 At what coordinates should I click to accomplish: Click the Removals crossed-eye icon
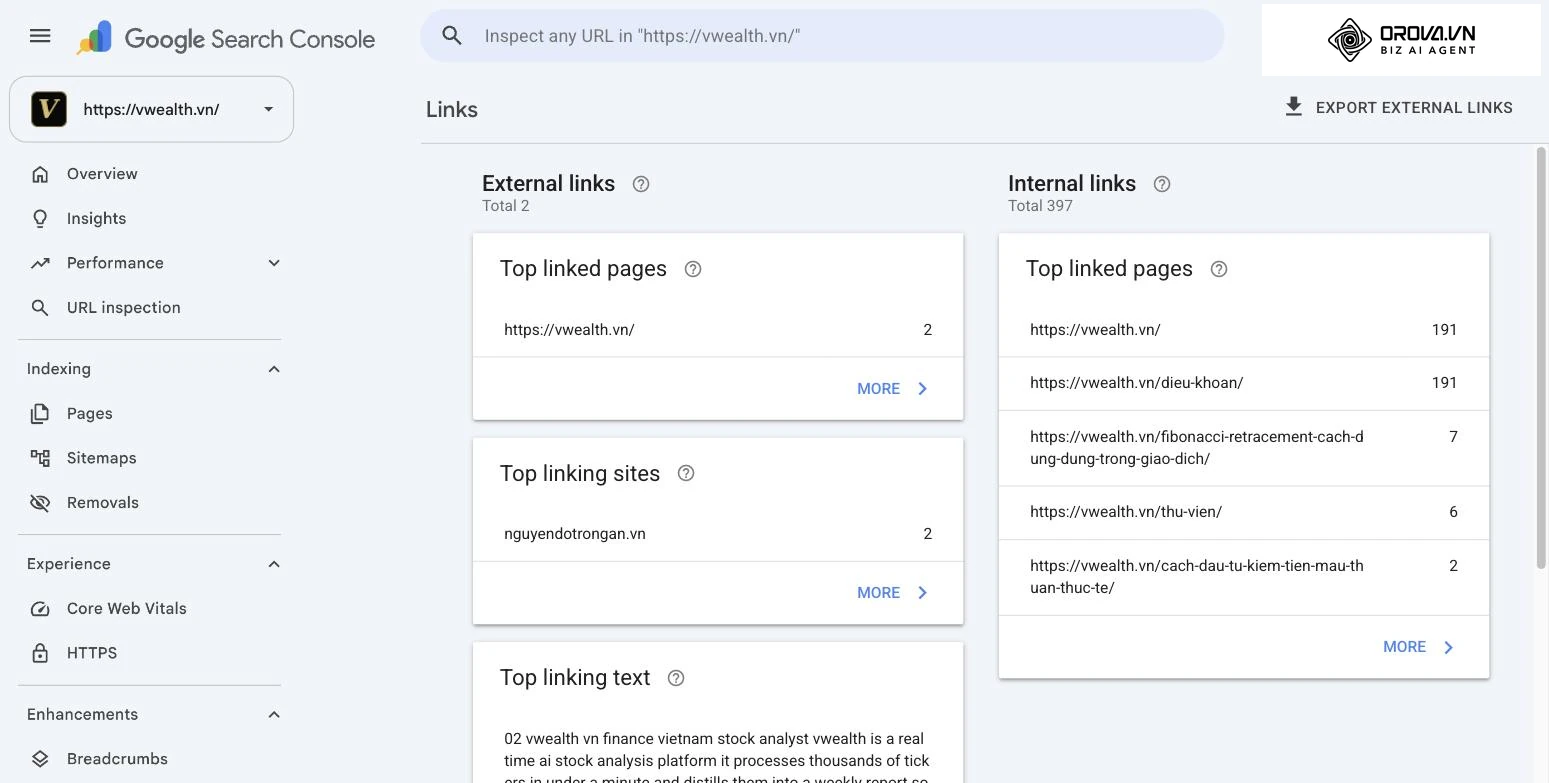pyautogui.click(x=40, y=503)
